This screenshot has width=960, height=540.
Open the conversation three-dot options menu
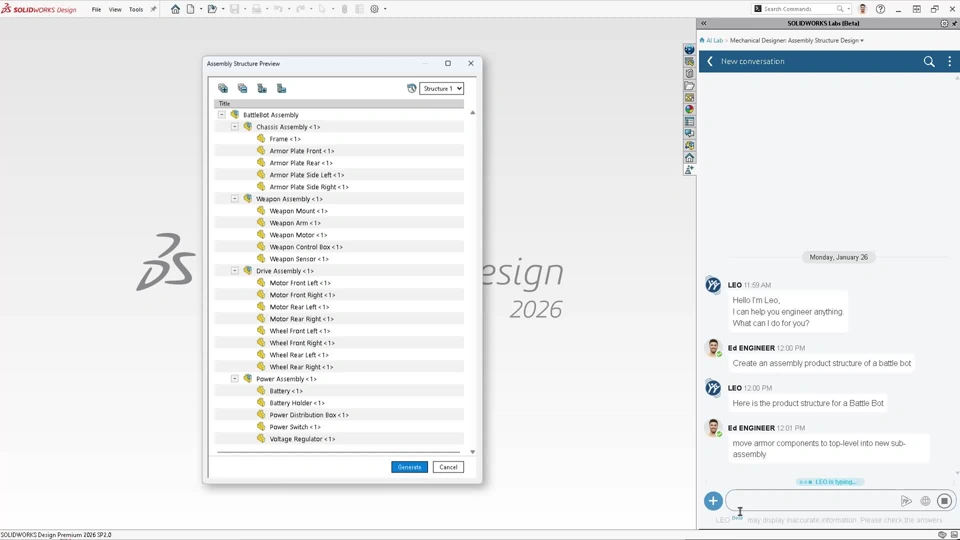point(950,61)
